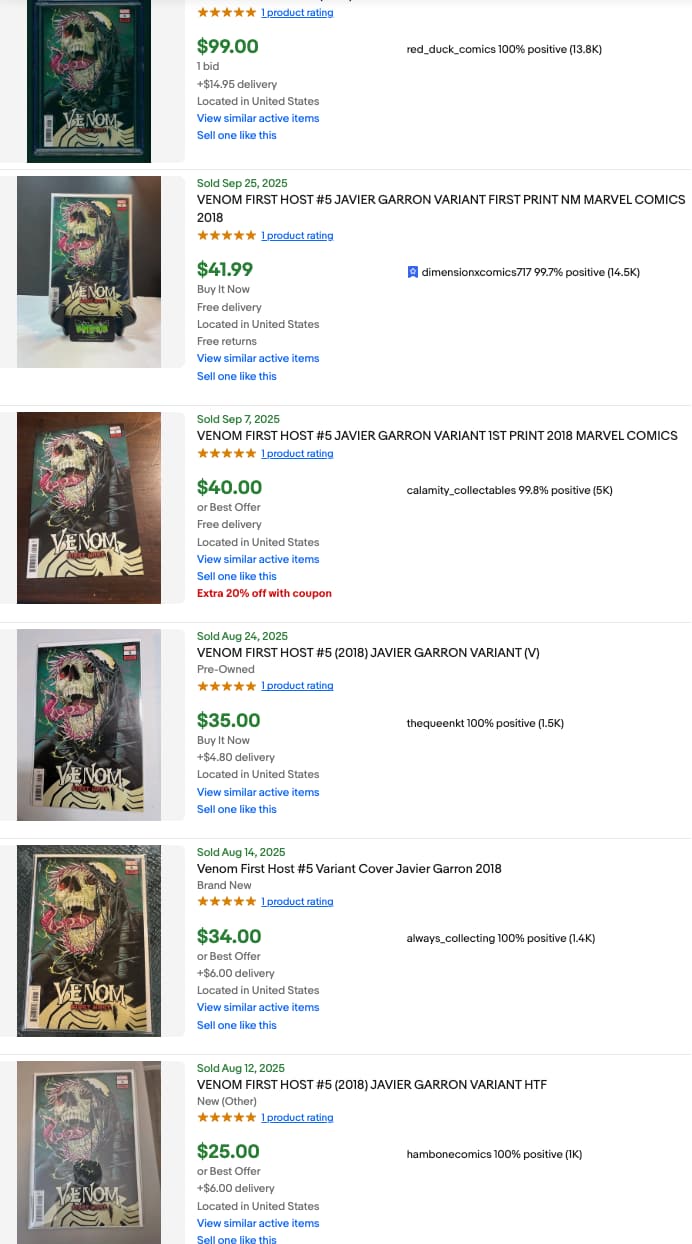Image resolution: width=692 pixels, height=1244 pixels.
Task: Open the thumbnail of the $35.00 Venom listing
Action: pos(89,724)
